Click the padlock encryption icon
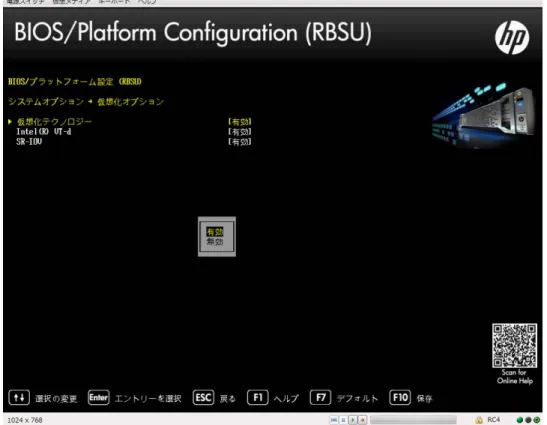The width and height of the screenshot is (547, 425). point(479,420)
